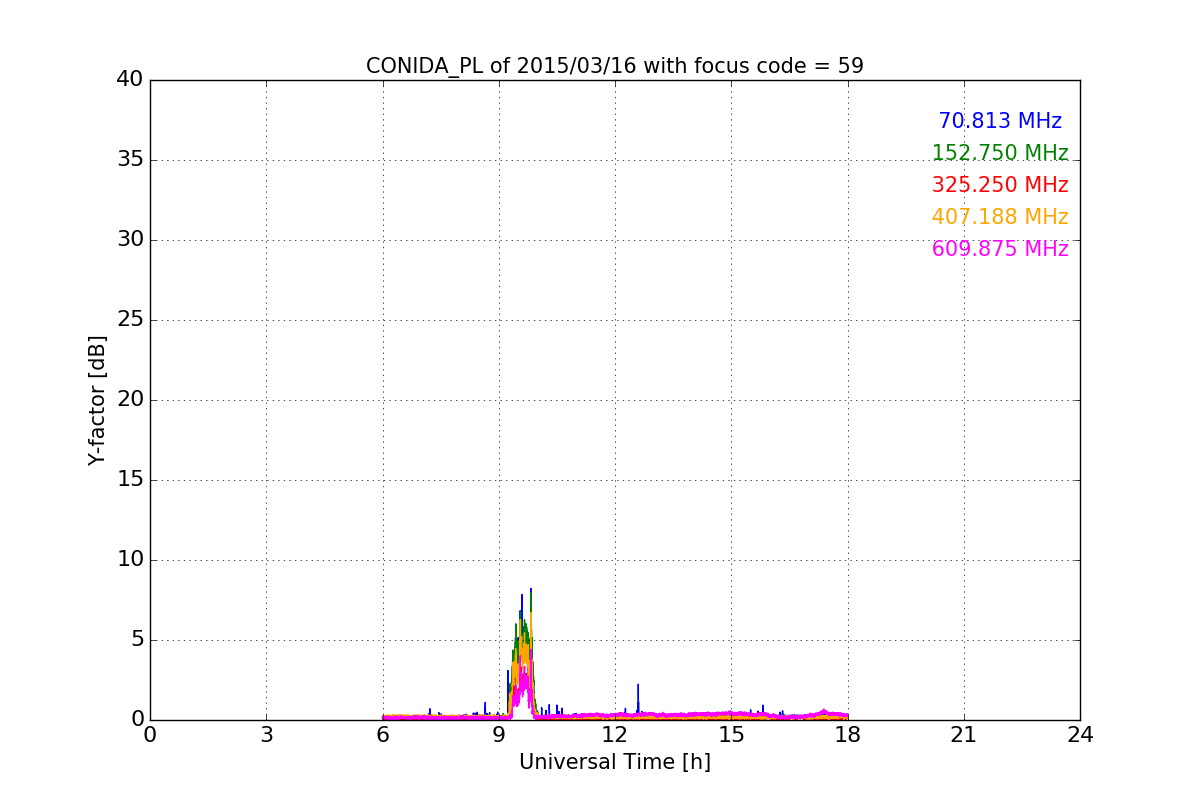This screenshot has width=1200, height=800.
Task: Click the Y-factor [dB] axis label
Action: tap(97, 400)
